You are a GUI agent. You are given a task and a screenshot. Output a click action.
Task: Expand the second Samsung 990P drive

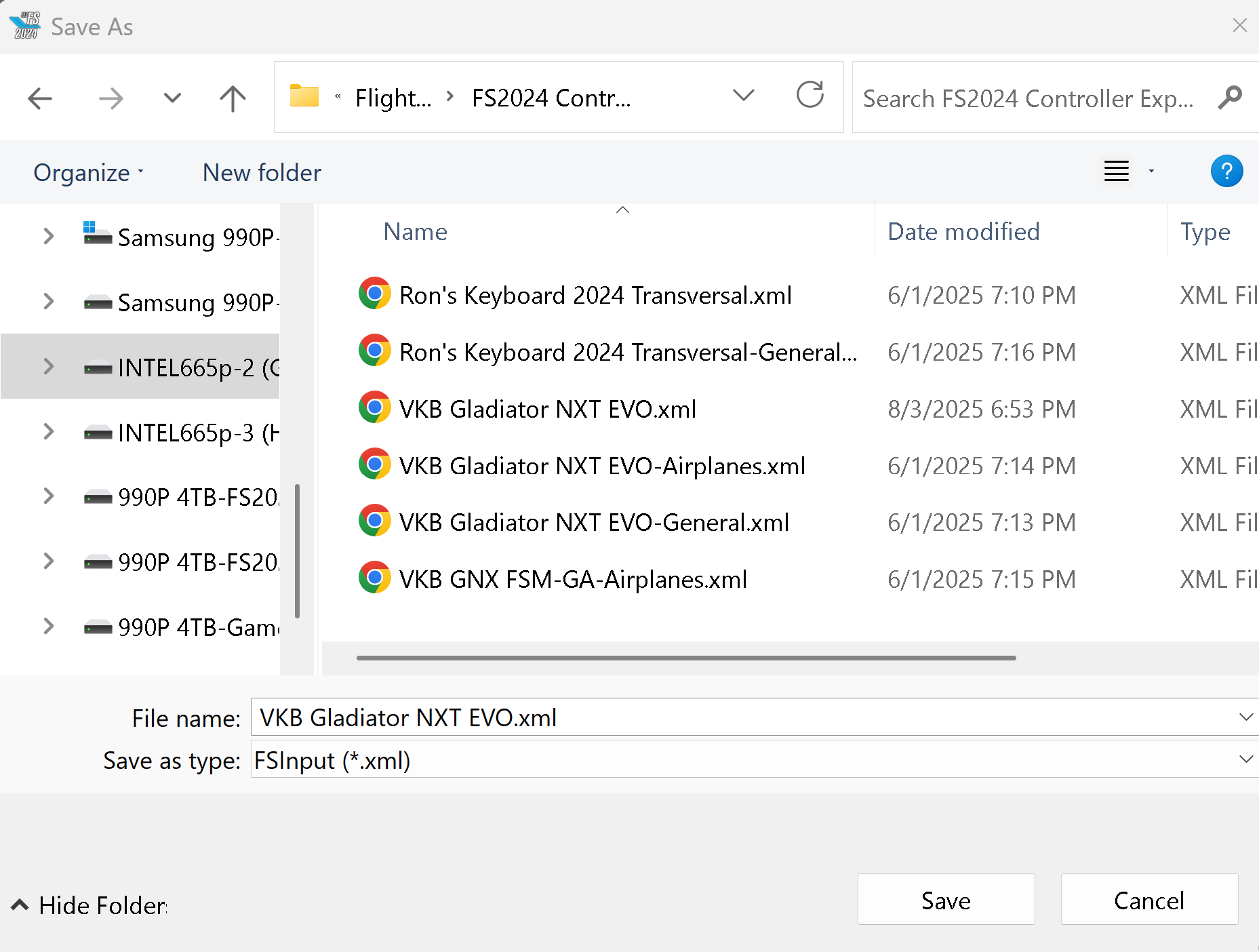pos(48,301)
